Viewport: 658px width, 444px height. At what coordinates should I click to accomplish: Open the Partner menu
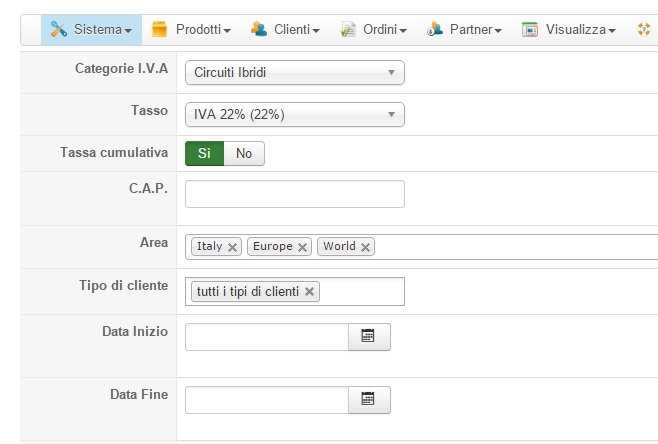[471, 30]
